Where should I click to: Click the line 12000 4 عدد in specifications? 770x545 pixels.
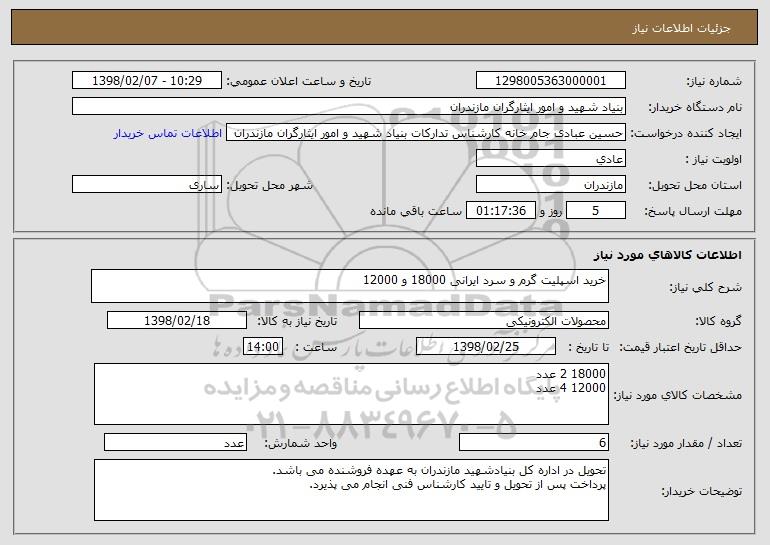coord(571,388)
